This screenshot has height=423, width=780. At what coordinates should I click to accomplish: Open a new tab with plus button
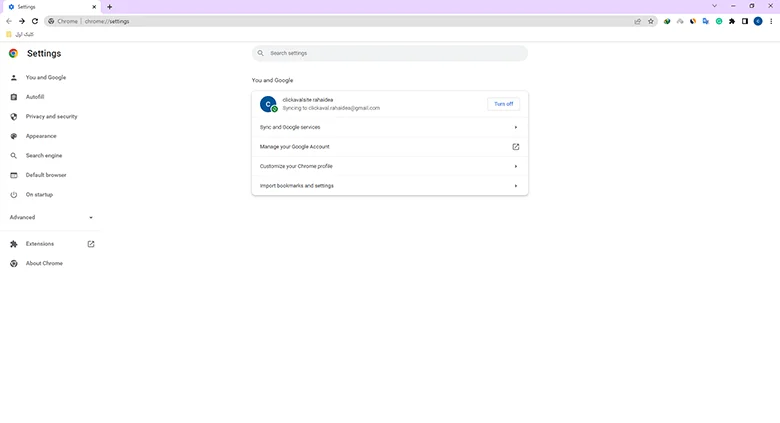(x=109, y=7)
